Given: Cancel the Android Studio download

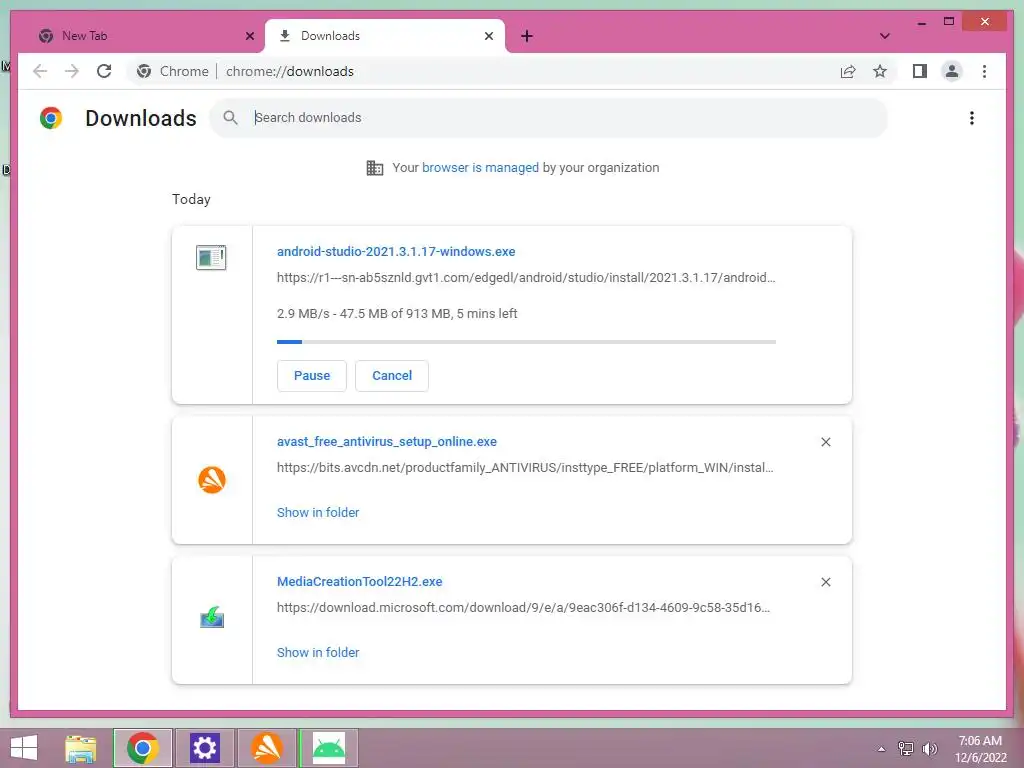Looking at the screenshot, I should coord(392,376).
